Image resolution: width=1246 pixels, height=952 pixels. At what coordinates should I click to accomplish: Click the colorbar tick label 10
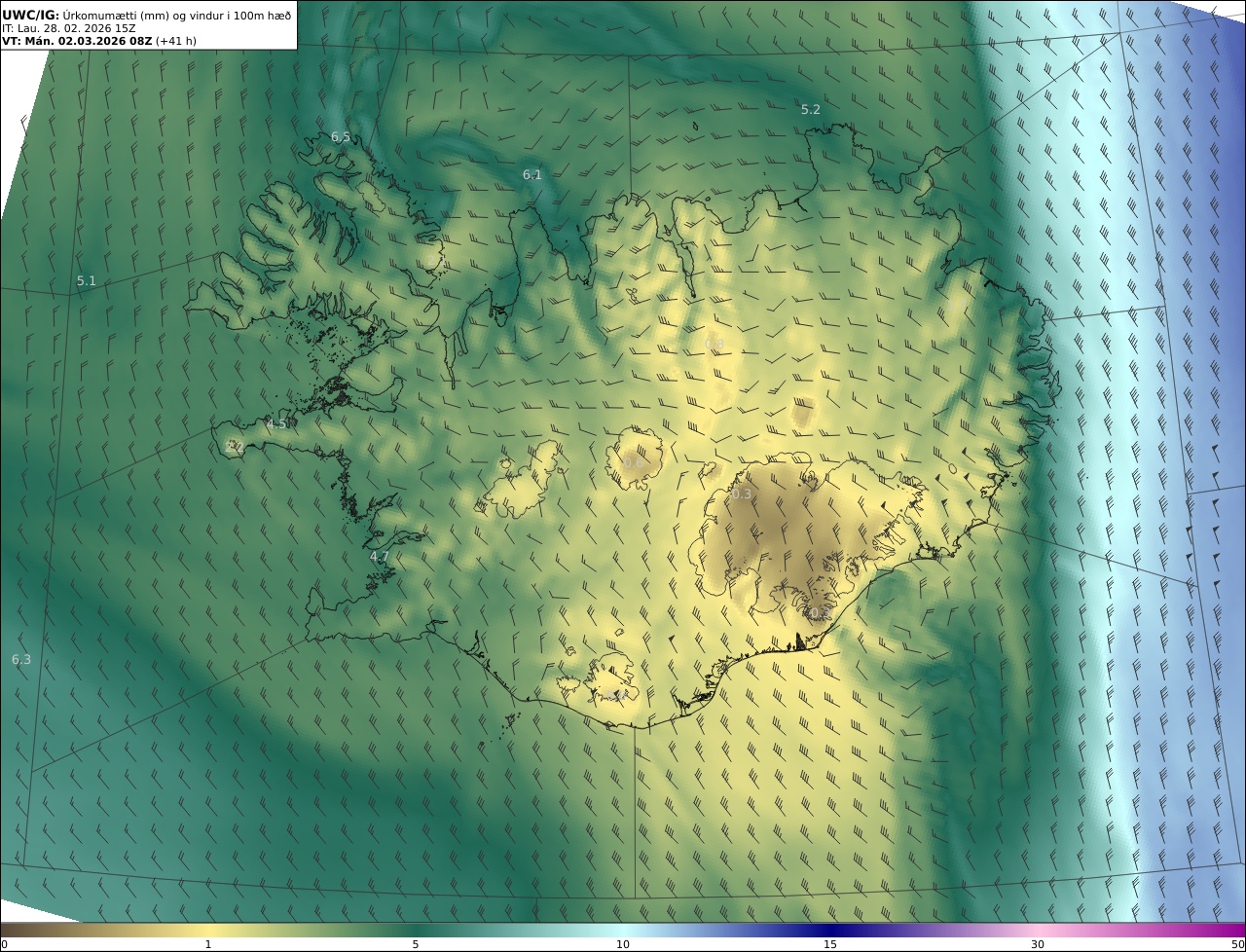pyautogui.click(x=623, y=944)
